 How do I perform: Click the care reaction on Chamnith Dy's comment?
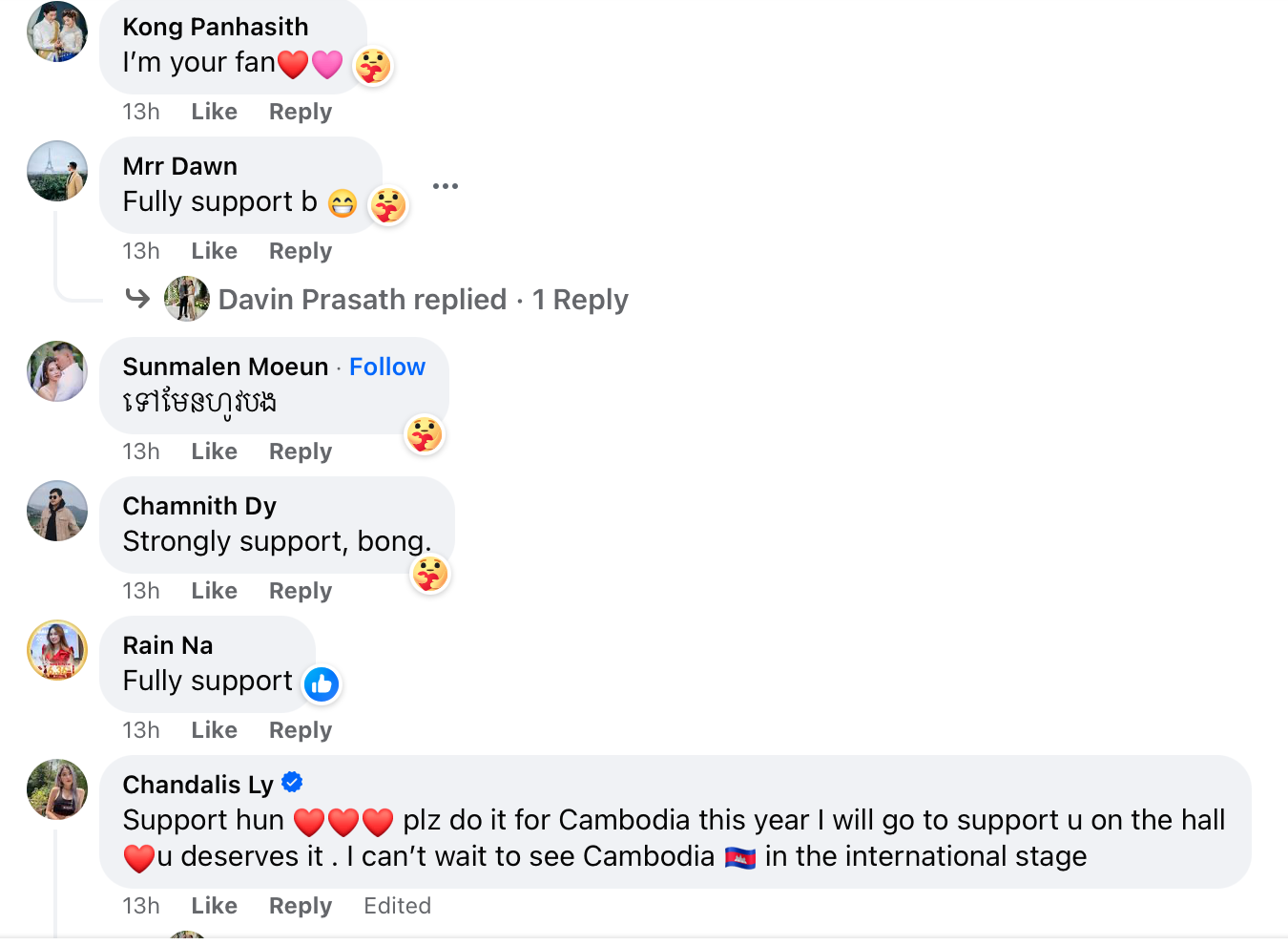click(430, 574)
